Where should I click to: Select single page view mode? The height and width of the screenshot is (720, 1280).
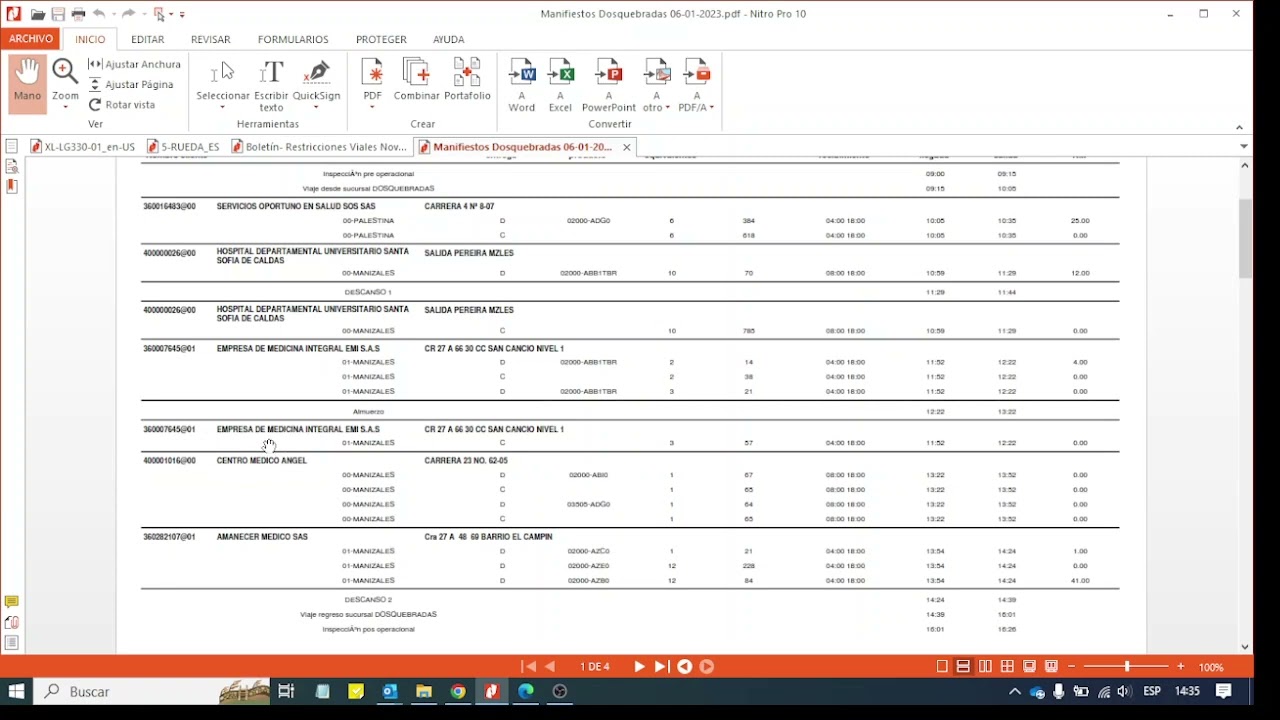click(942, 666)
